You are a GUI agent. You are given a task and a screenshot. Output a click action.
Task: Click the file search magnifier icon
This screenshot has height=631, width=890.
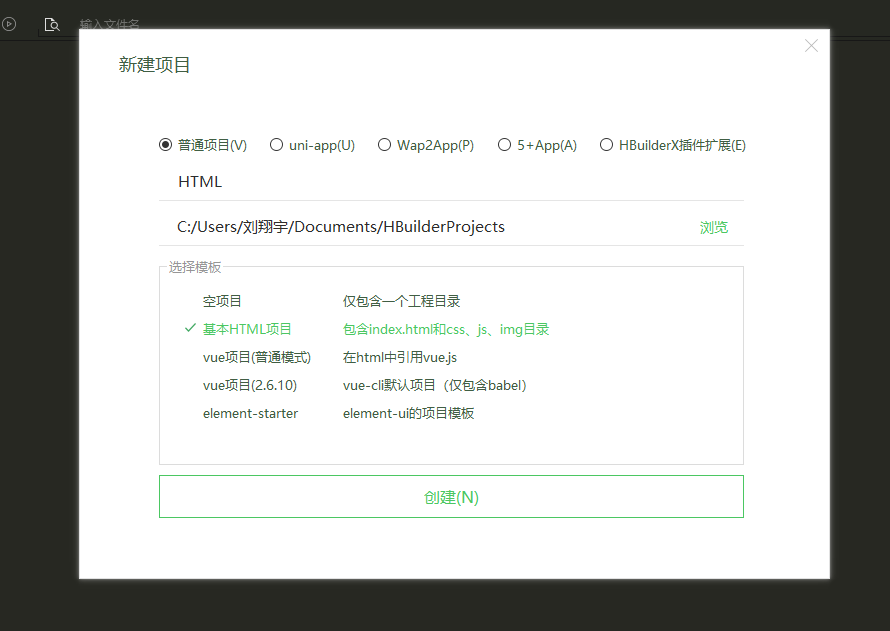(52, 25)
